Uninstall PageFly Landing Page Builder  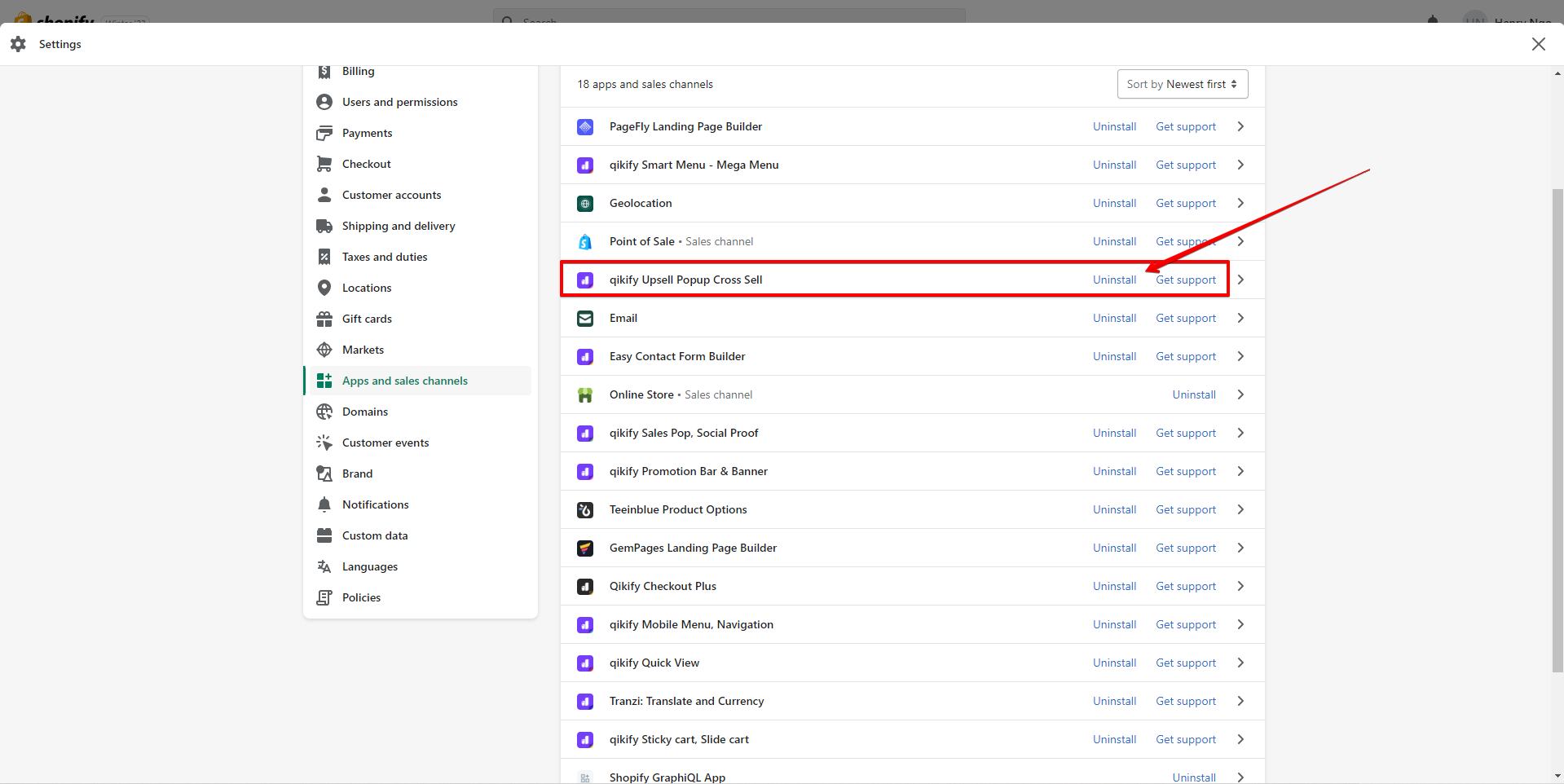(x=1114, y=126)
